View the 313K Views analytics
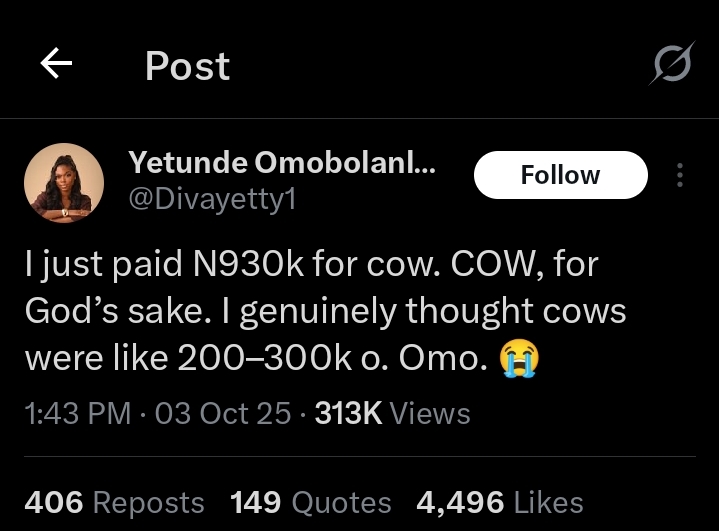 tap(392, 413)
